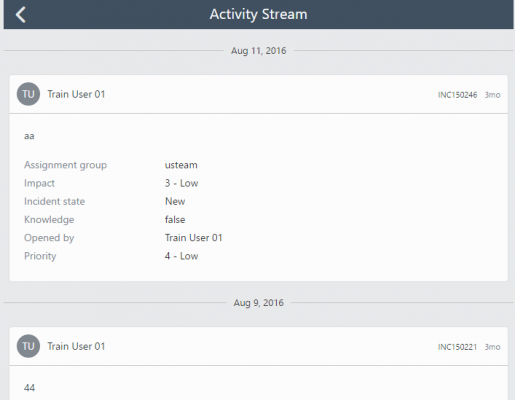515x400 pixels.
Task: Open incident number INC150246
Action: click(457, 95)
